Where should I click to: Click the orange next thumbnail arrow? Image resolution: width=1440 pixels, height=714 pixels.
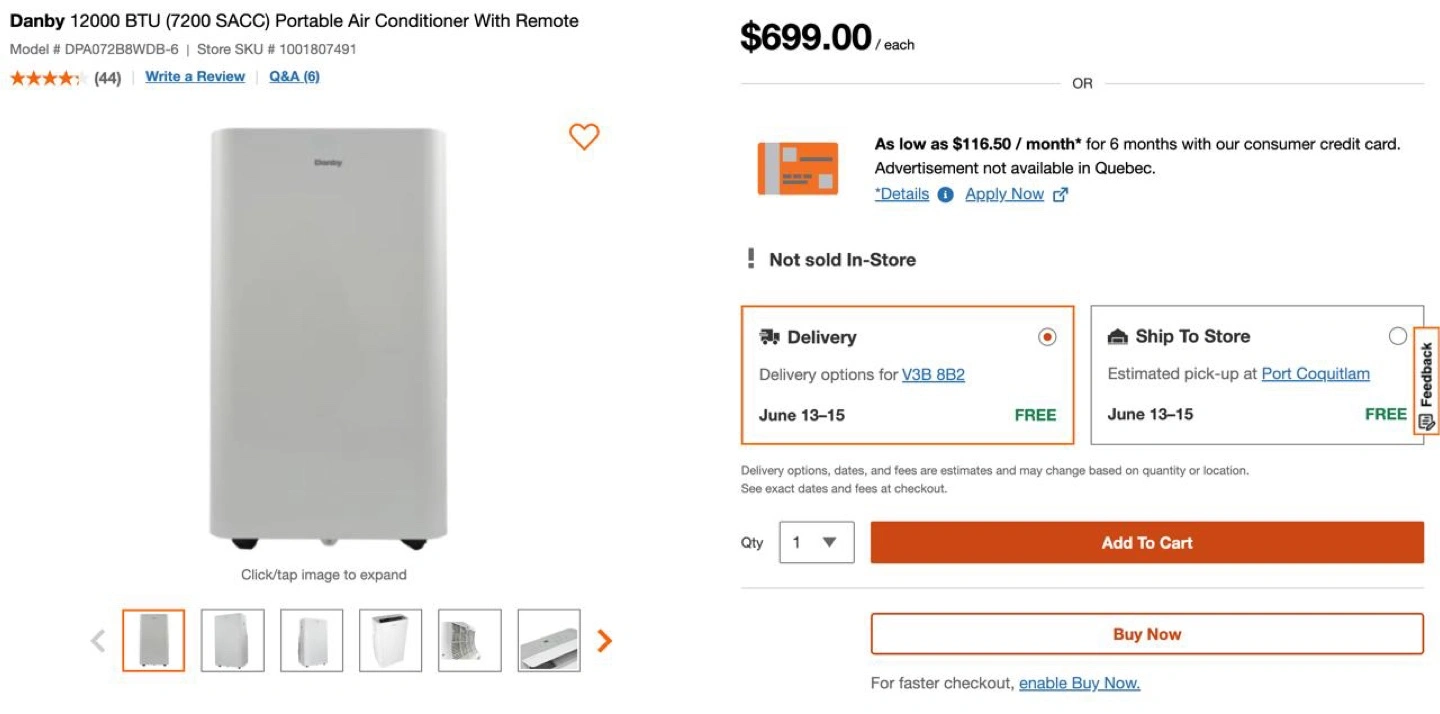(604, 640)
